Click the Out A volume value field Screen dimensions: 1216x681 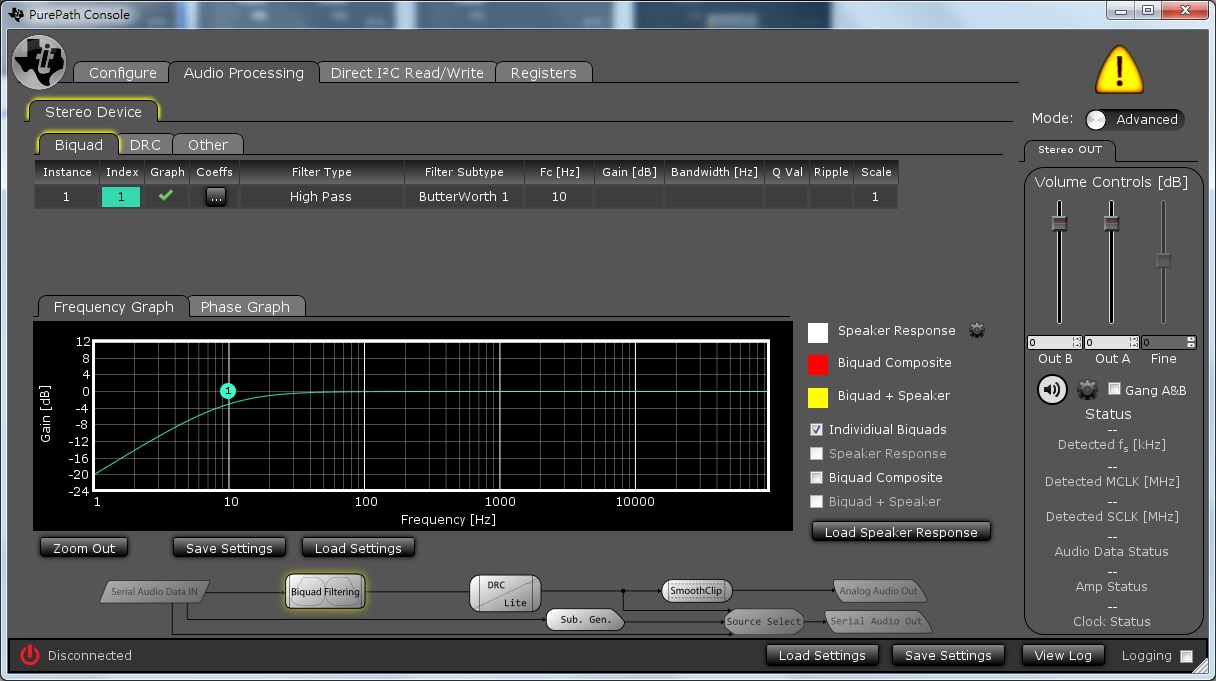1106,342
